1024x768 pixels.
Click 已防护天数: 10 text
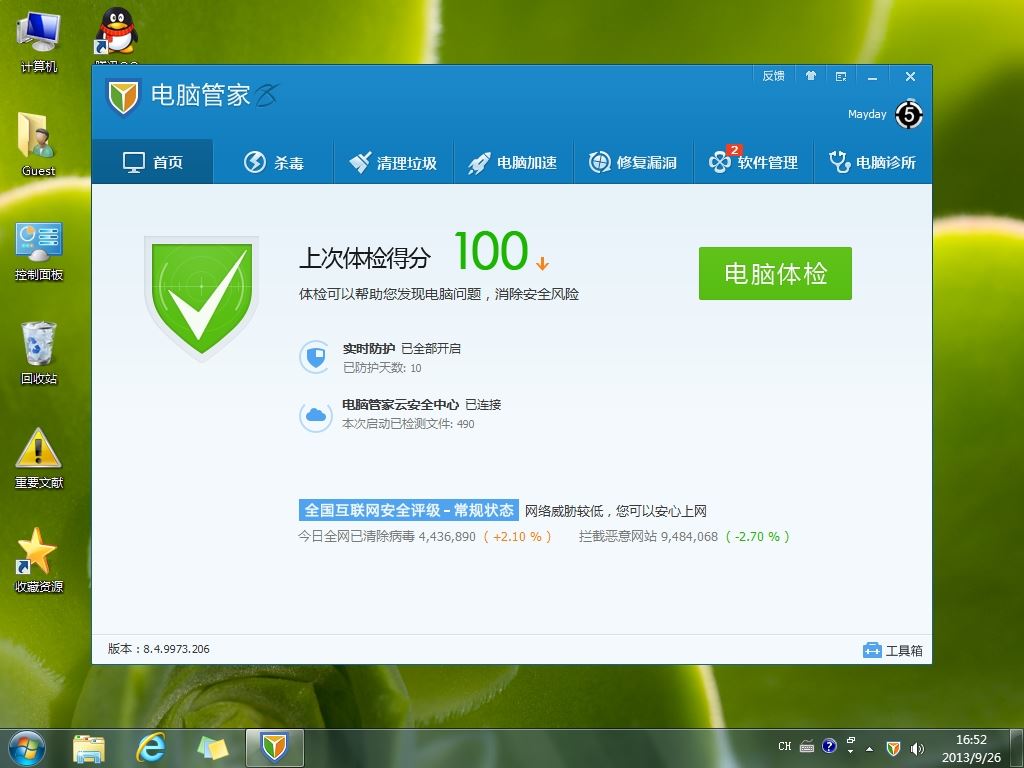pos(382,368)
